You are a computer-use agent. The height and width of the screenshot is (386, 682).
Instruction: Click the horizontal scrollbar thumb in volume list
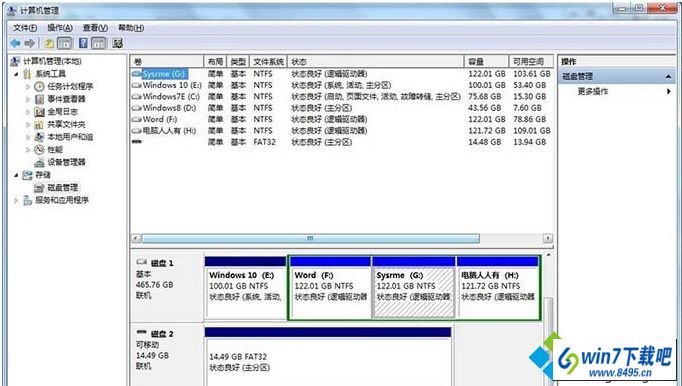(x=311, y=238)
